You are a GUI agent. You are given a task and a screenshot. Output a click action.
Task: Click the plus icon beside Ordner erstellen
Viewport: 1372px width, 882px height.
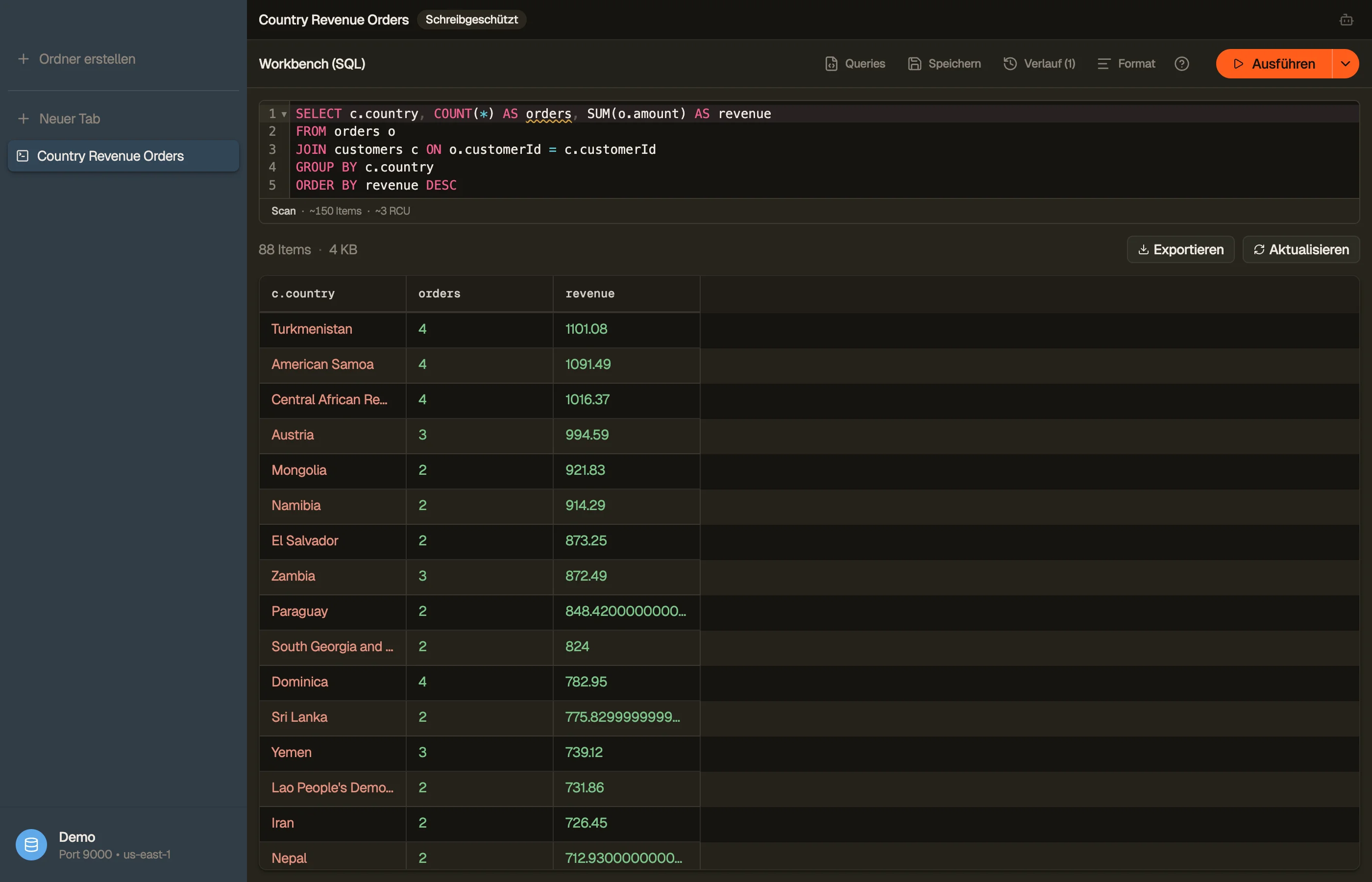(24, 59)
